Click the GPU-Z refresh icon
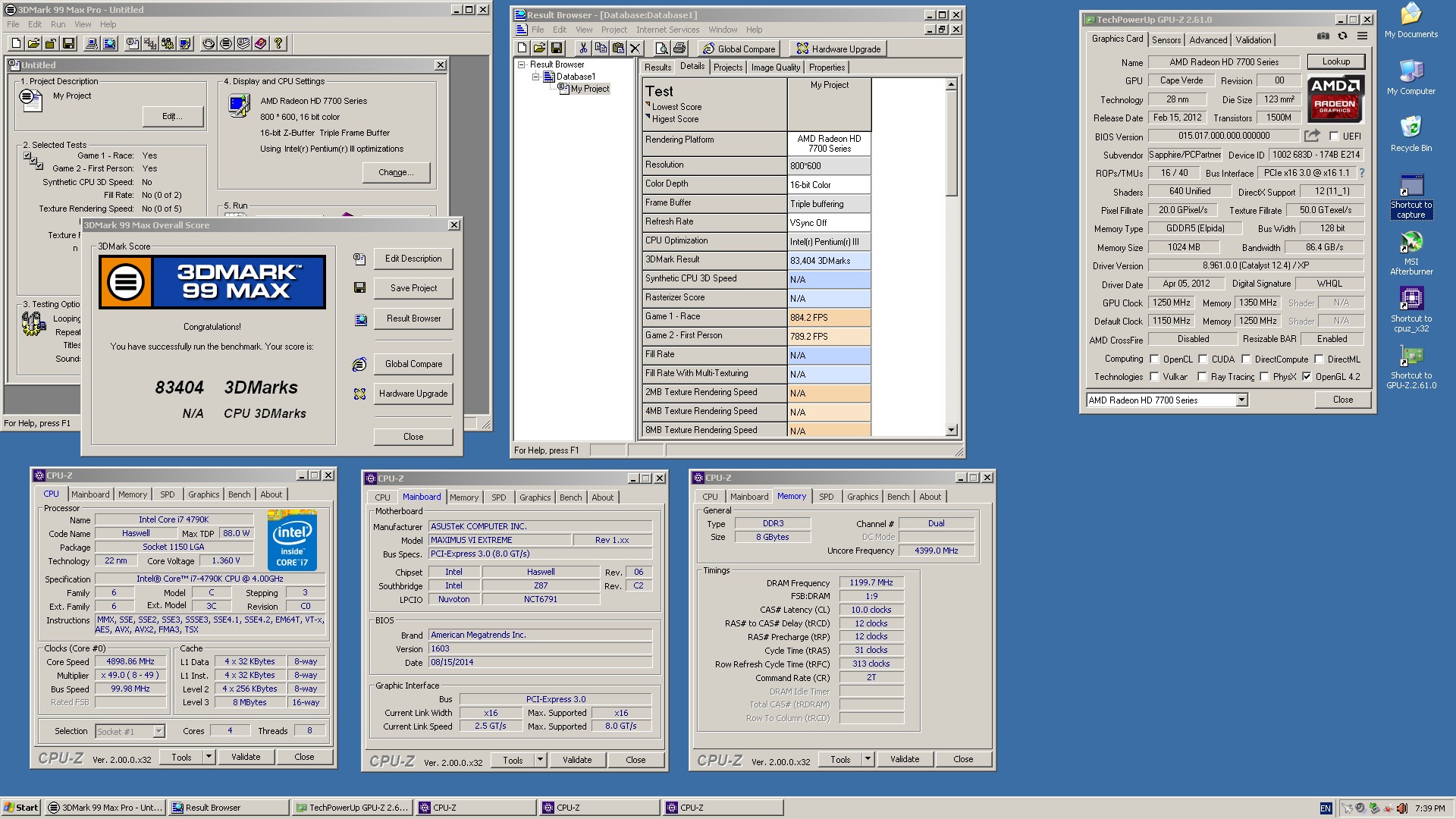This screenshot has height=819, width=1456. point(1342,36)
